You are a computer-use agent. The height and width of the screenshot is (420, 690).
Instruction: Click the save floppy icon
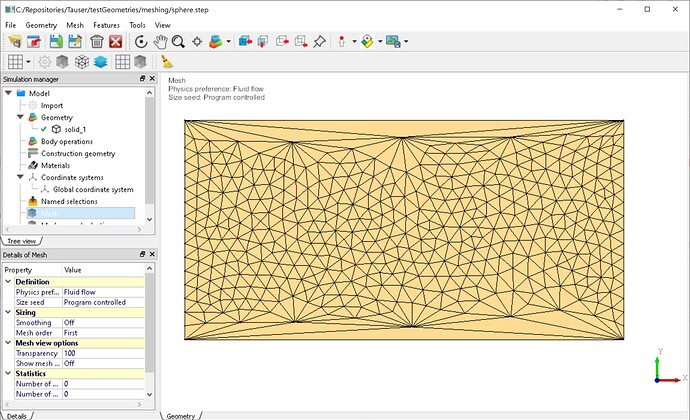tap(56, 42)
